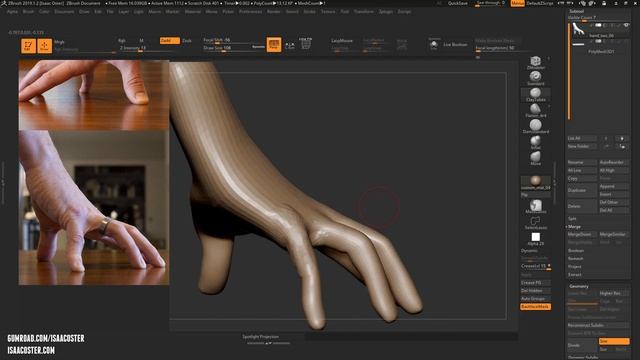640x360 pixels.
Task: Collapse the Subtool palette header
Action: click(x=576, y=11)
